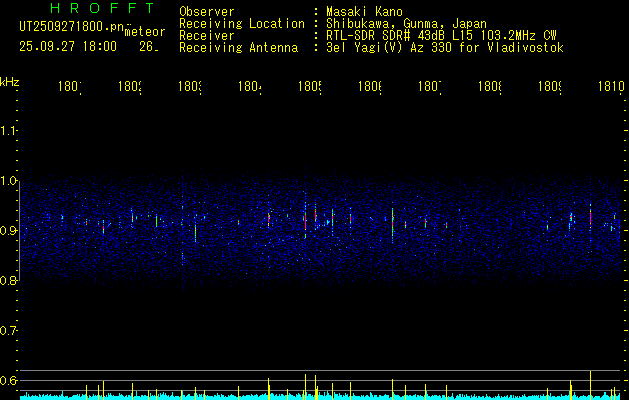Click the Observer label

(x=207, y=11)
